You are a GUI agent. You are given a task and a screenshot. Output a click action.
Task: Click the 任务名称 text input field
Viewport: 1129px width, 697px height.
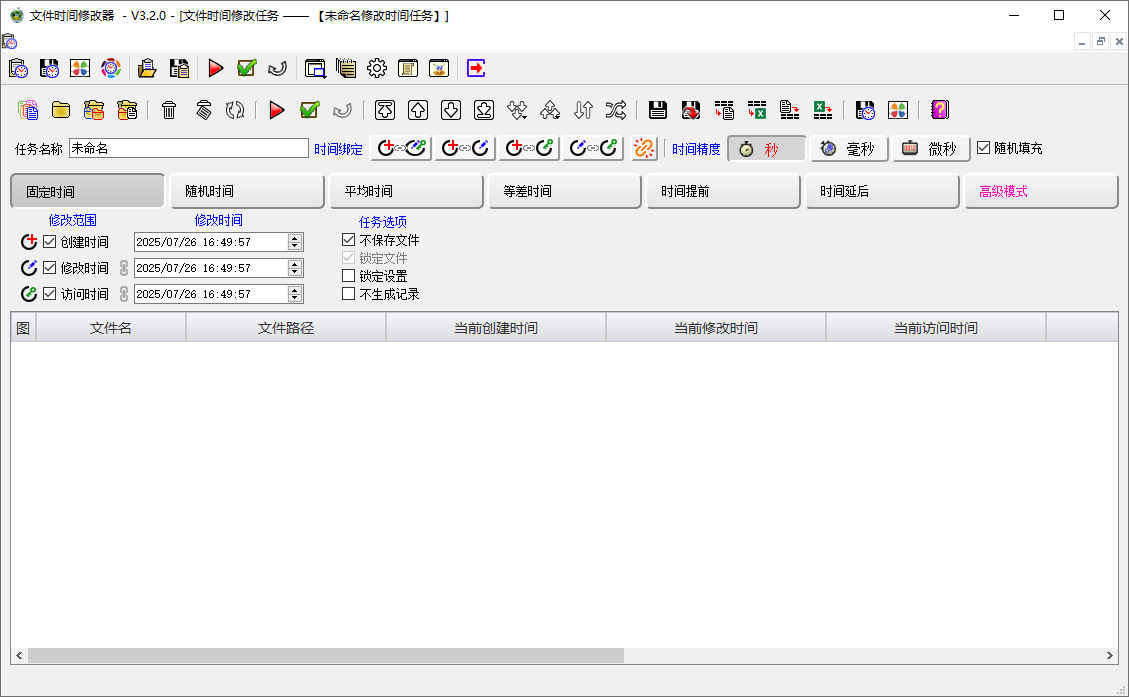188,148
